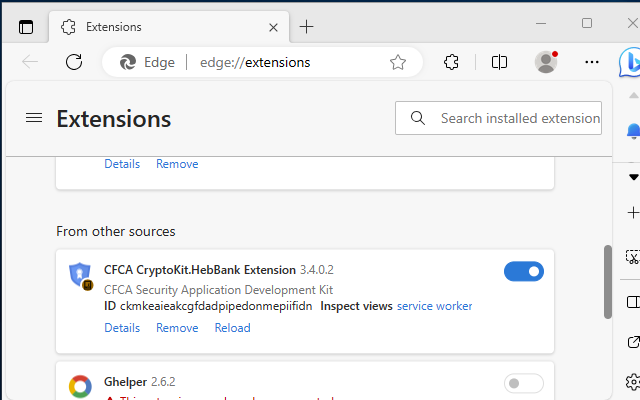The image size is (640, 400).
Task: Enable the Ghelper extension toggle
Action: tap(523, 383)
